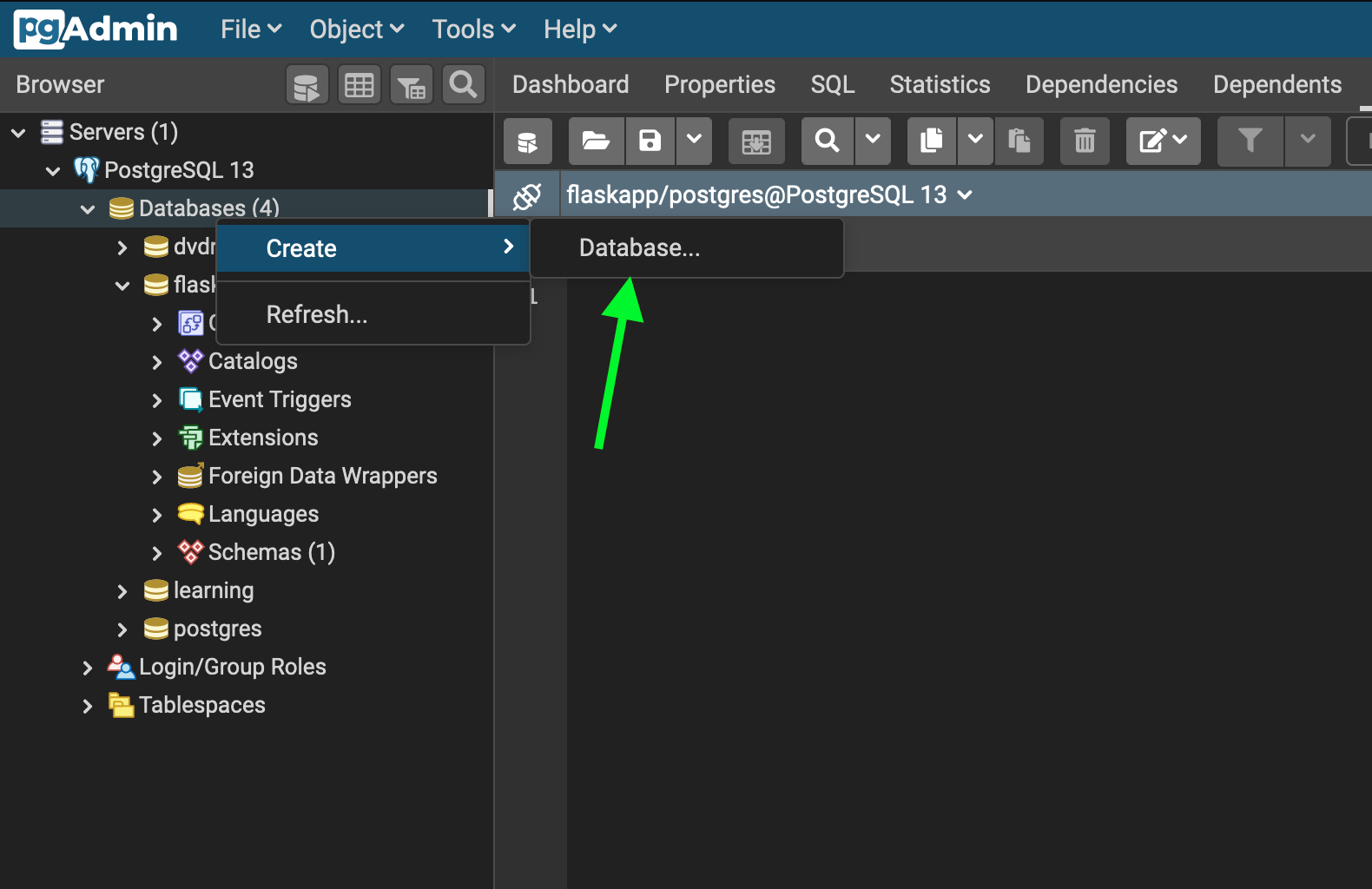
Task: Select the postgres database label
Action: pyautogui.click(x=218, y=629)
